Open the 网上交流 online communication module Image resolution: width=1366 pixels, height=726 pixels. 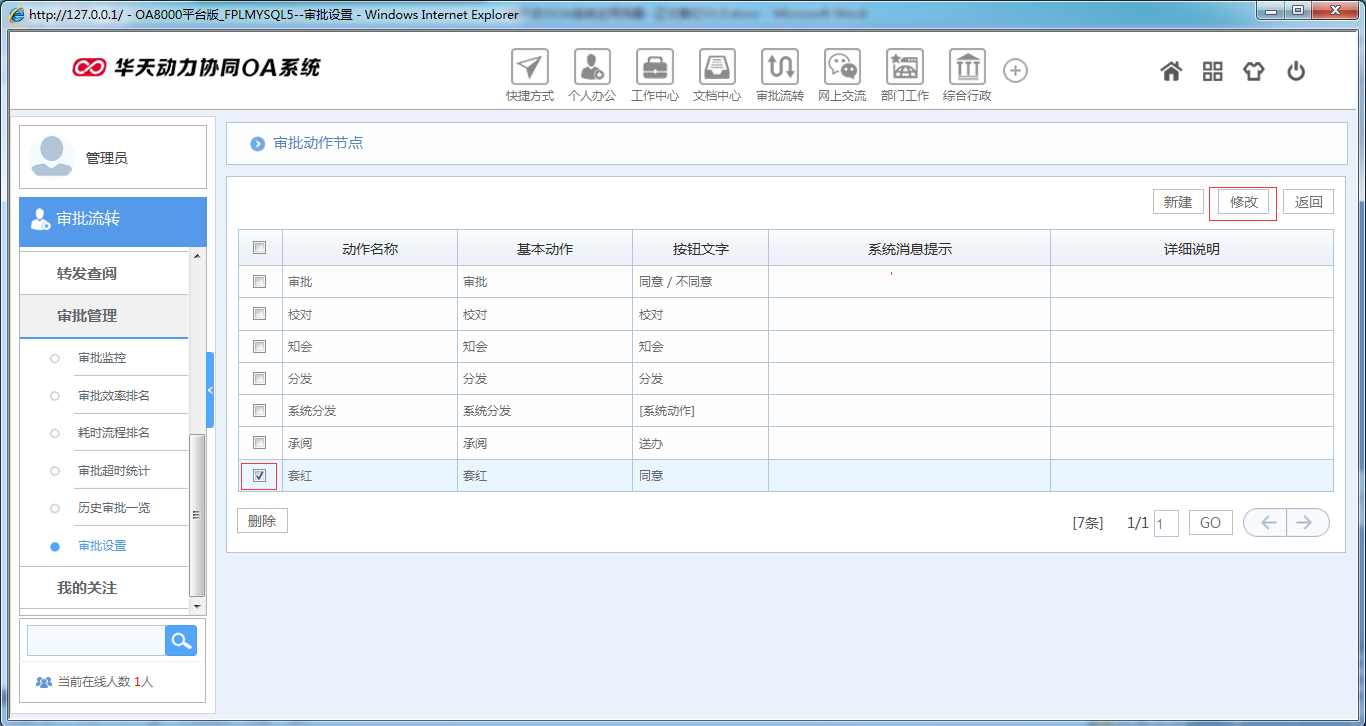[842, 70]
